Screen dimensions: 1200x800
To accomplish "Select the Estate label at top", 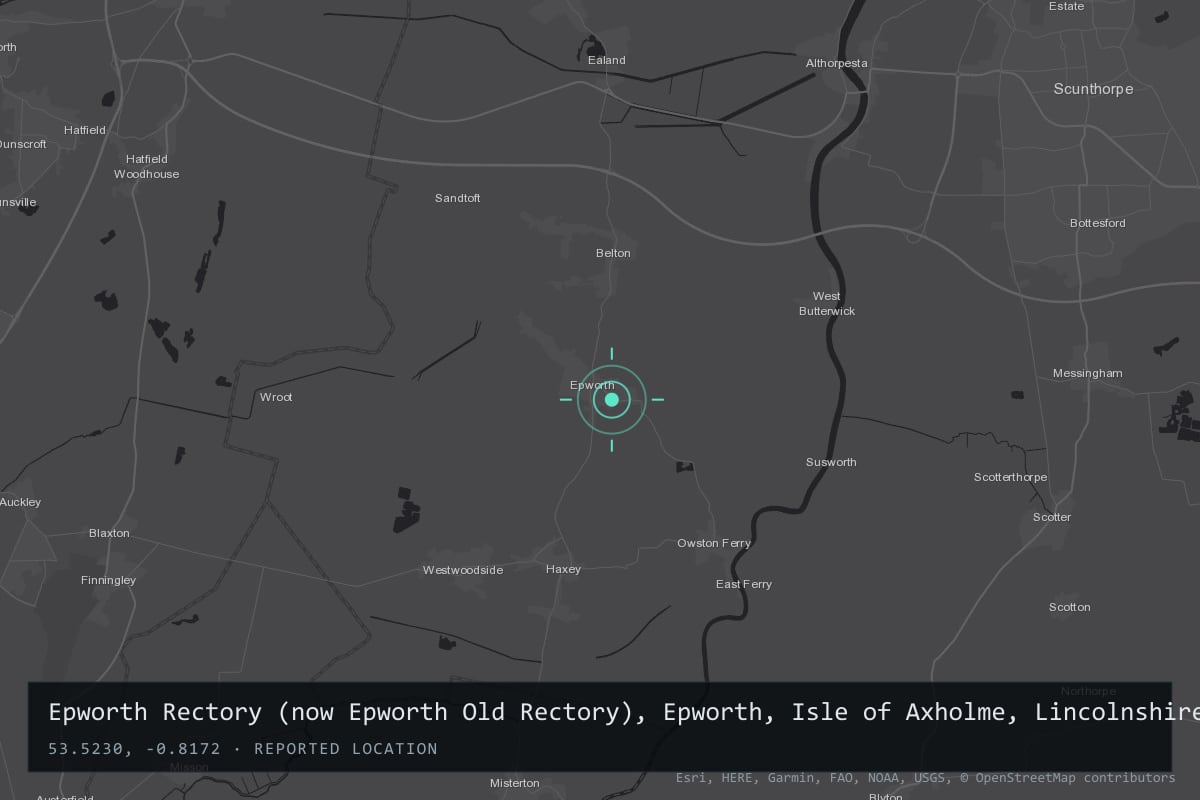I will tap(1066, 6).
